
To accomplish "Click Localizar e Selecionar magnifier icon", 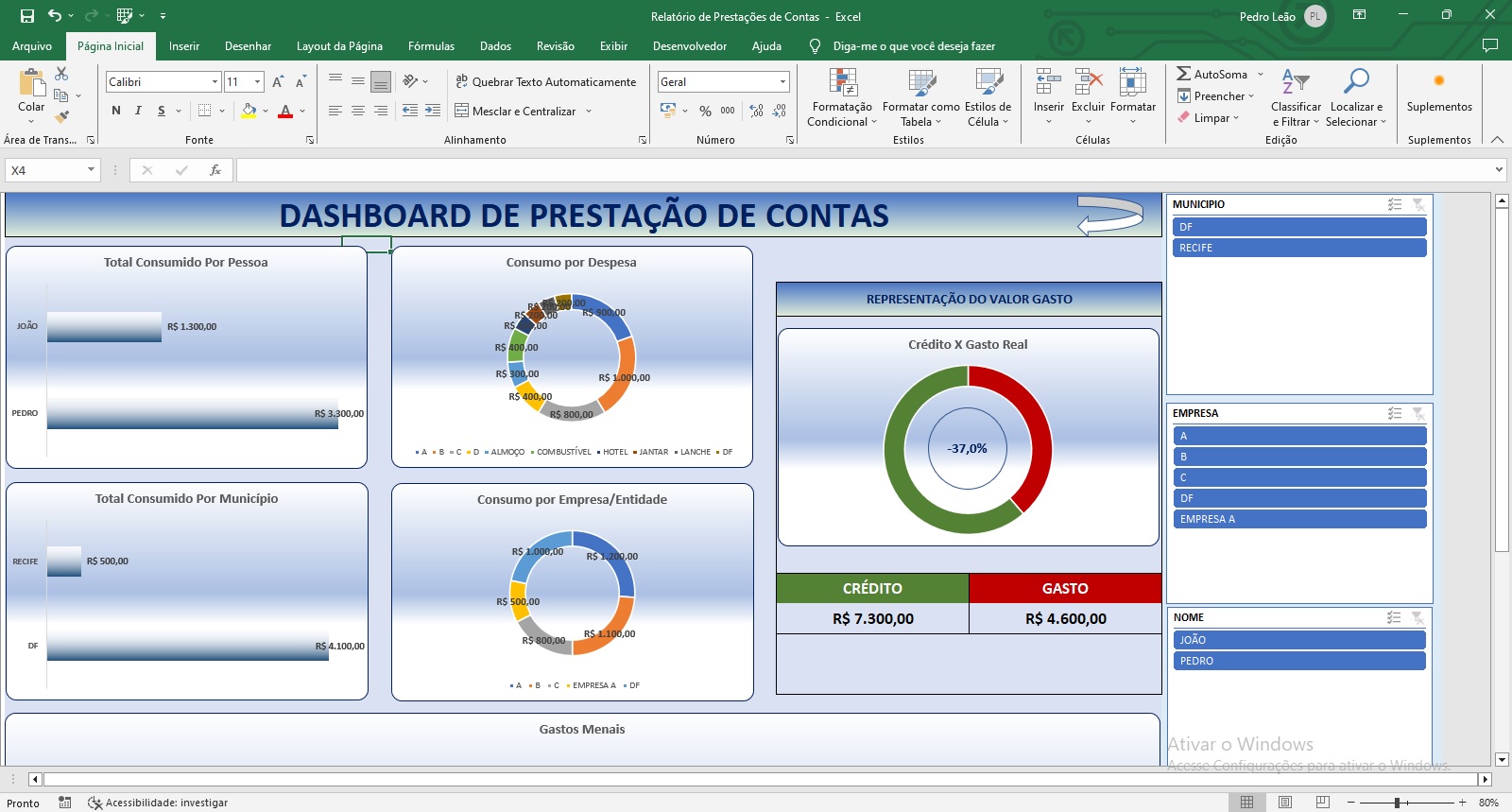I will pyautogui.click(x=1355, y=81).
